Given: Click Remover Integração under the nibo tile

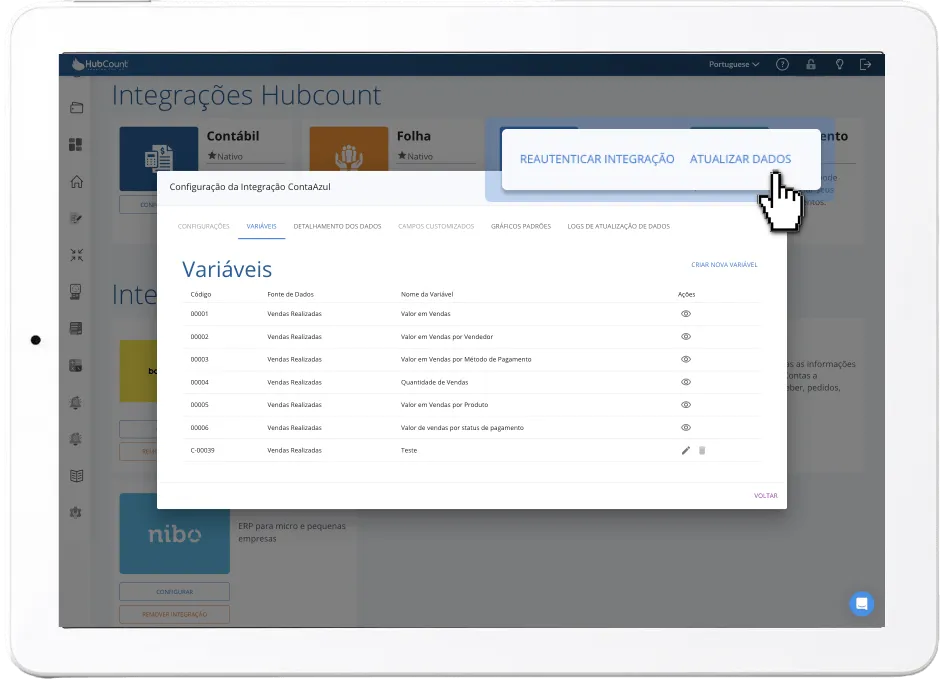Looking at the screenshot, I should [x=175, y=615].
